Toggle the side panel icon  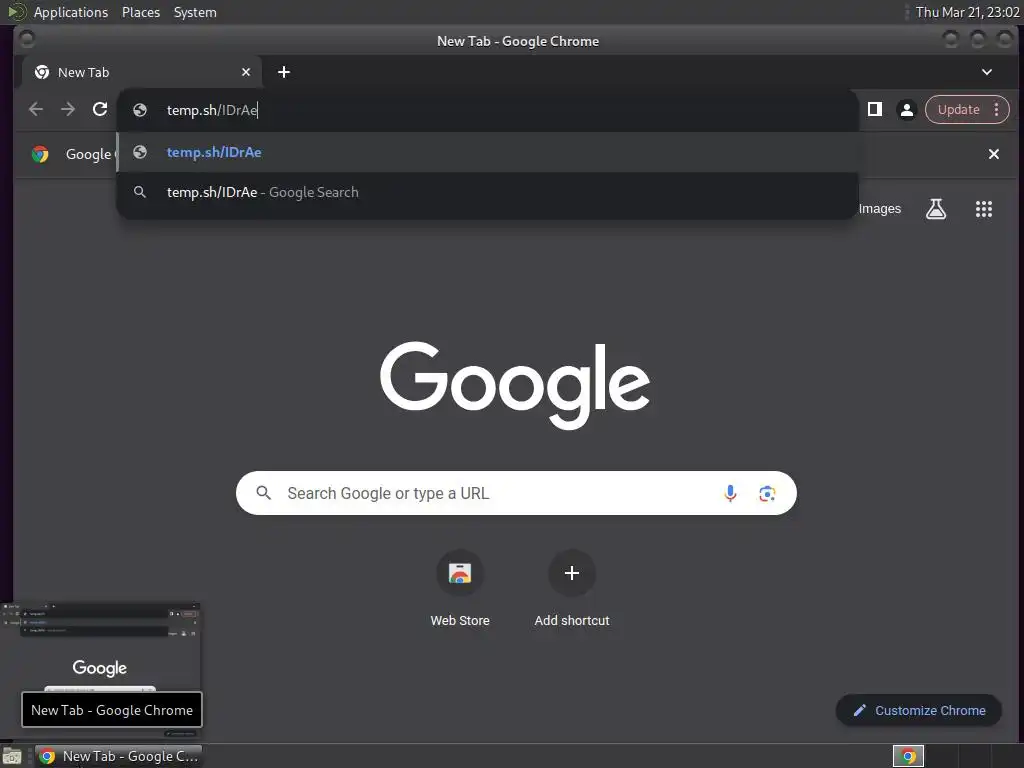[x=874, y=109]
